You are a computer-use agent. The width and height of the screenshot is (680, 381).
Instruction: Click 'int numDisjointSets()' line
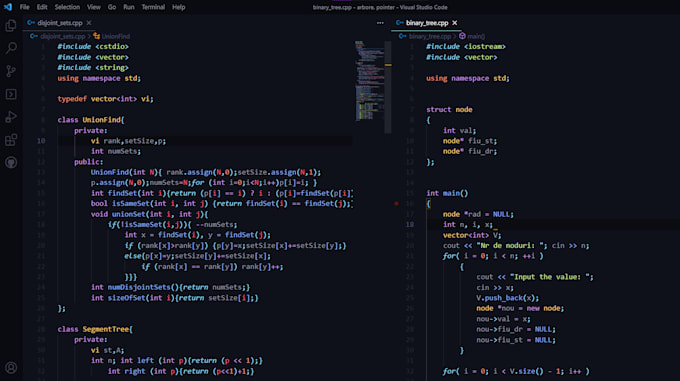[170, 287]
